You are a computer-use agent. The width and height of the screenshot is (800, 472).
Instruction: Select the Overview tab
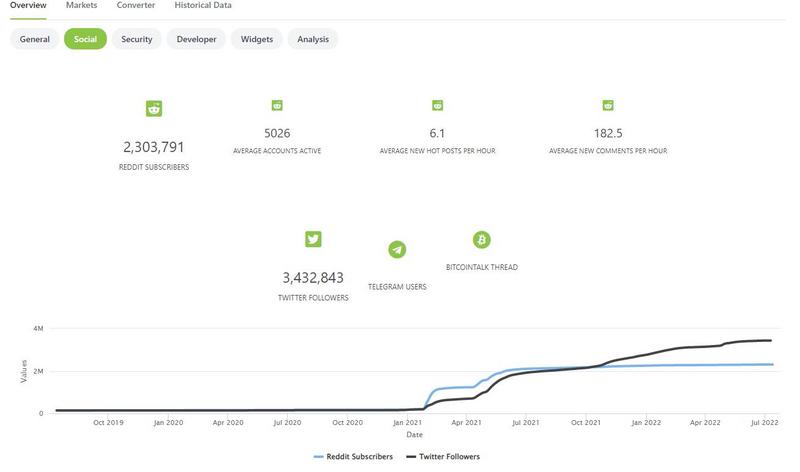(28, 6)
